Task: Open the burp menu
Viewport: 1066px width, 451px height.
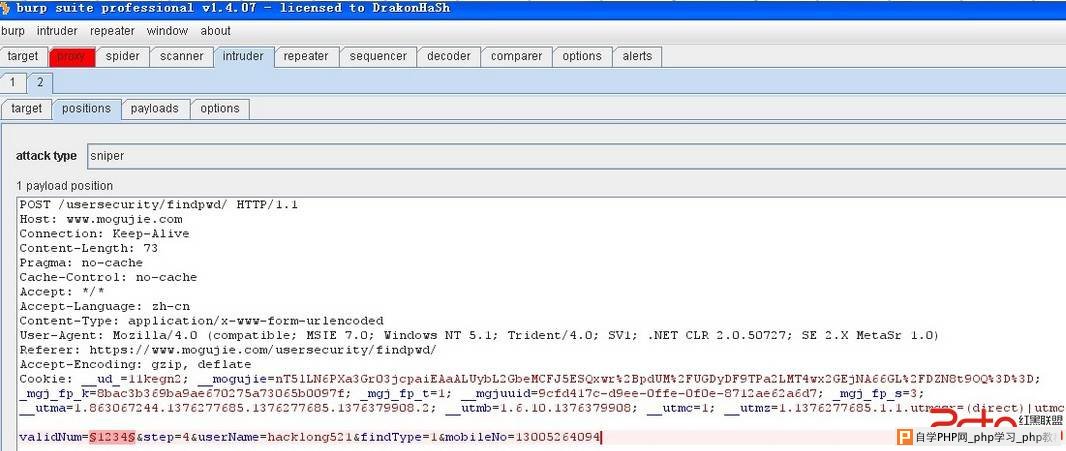Action: 13,31
